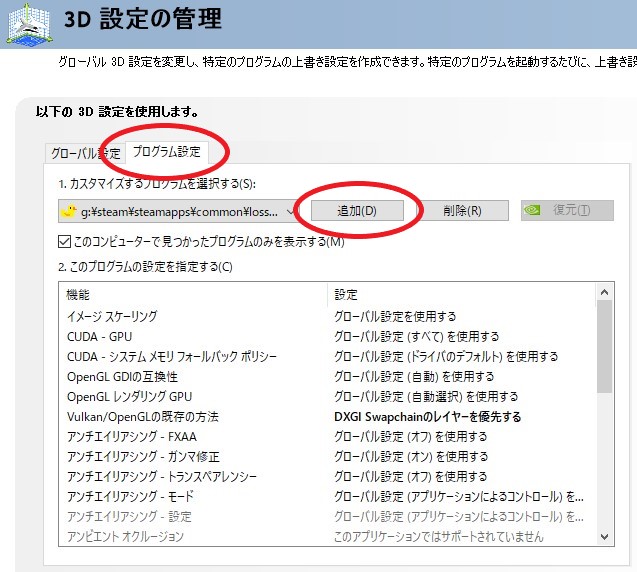This screenshot has height=572, width=637.
Task: Click グローバル設定を使用する value for image scaling
Action: pos(395,316)
